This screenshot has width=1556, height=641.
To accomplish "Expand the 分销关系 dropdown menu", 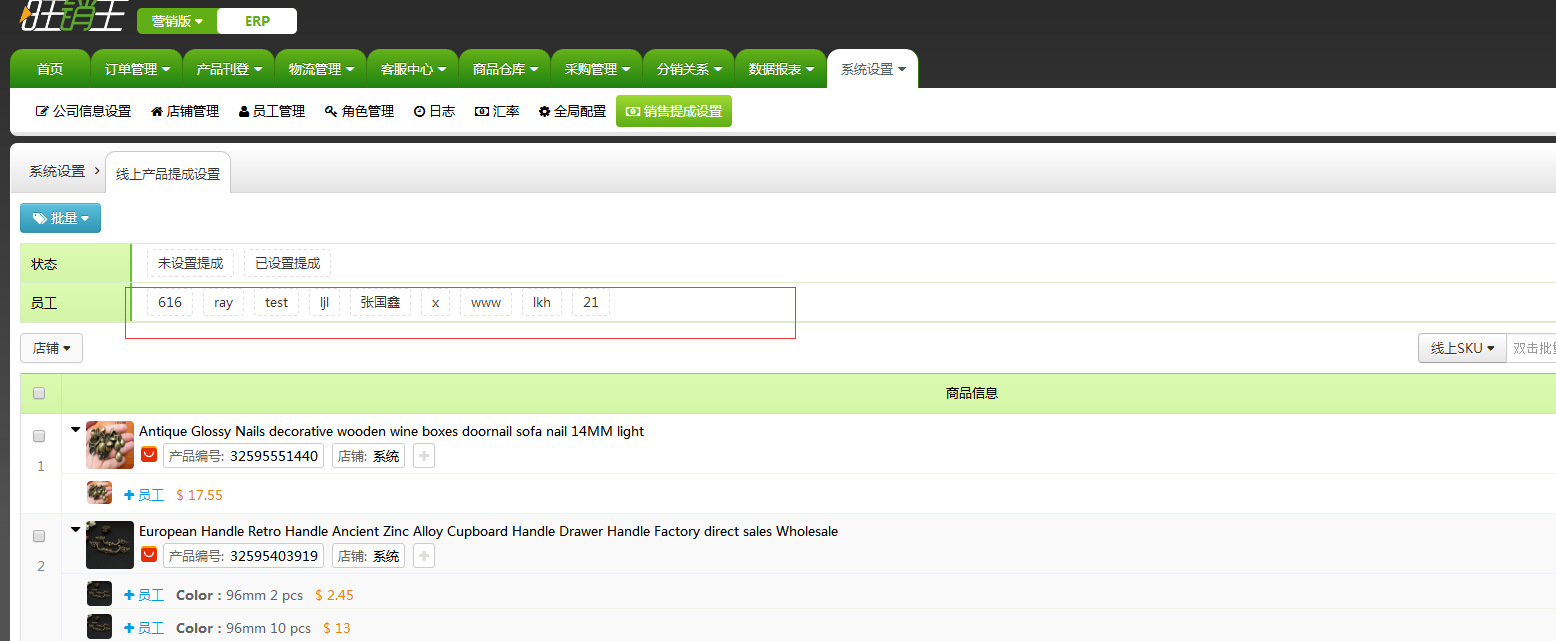I will pyautogui.click(x=689, y=69).
